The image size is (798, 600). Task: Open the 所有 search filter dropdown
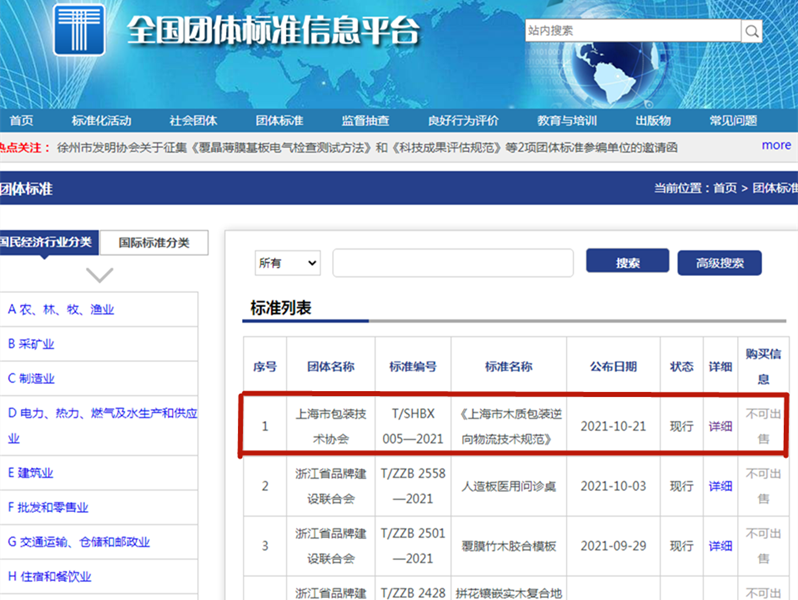point(287,263)
